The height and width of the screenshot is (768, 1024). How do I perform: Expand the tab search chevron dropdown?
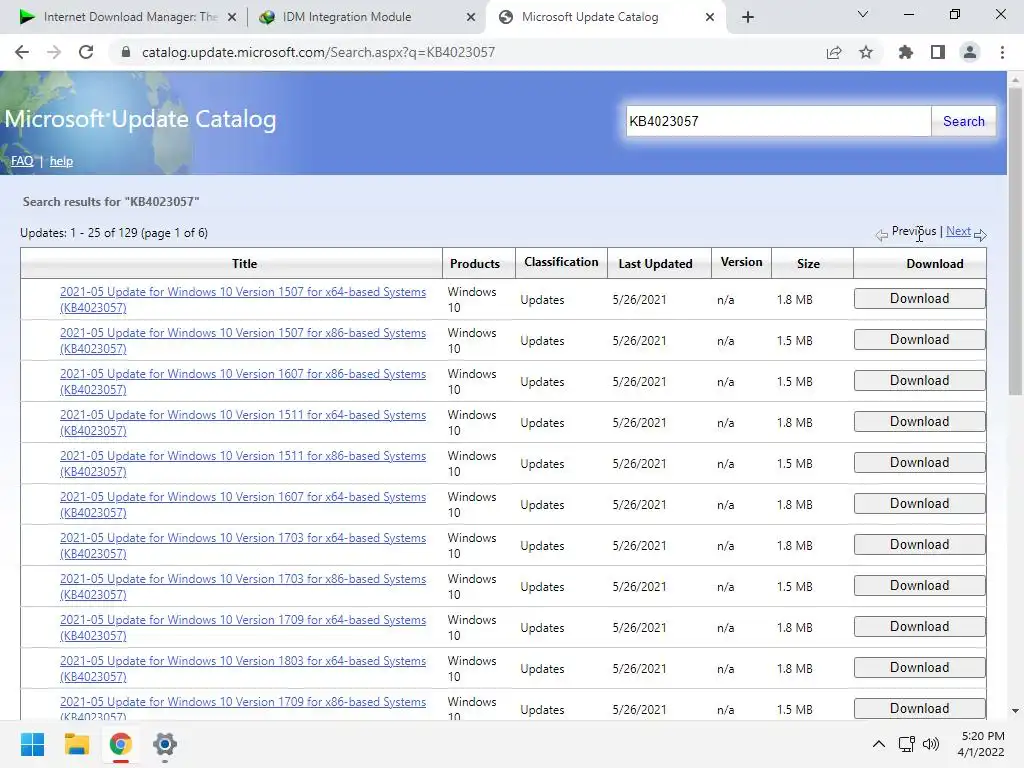click(x=863, y=14)
